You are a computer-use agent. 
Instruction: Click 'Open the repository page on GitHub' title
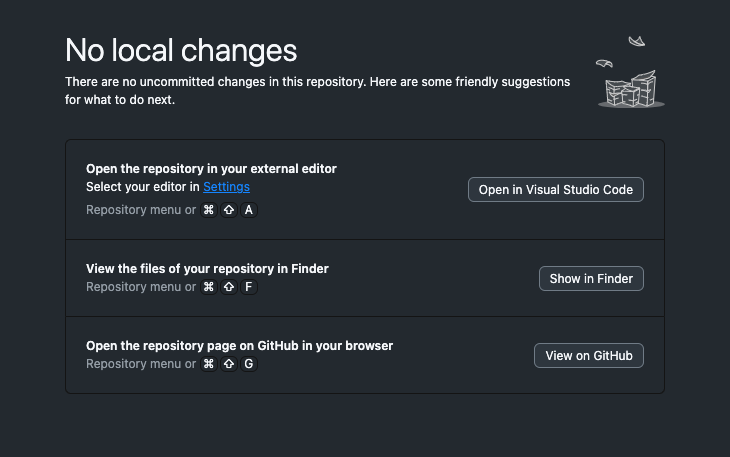[239, 346]
